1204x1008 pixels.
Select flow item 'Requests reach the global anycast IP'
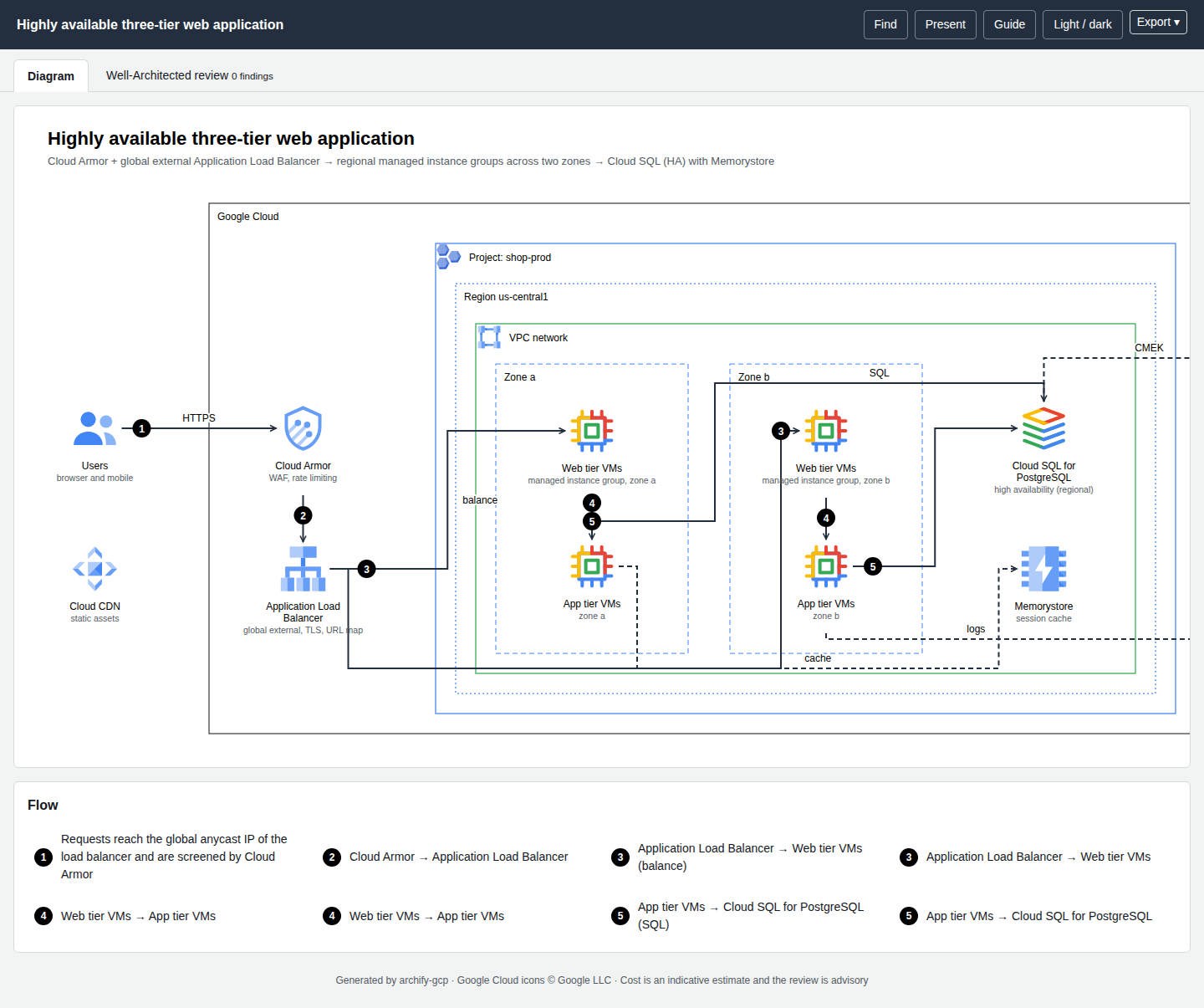[165, 857]
